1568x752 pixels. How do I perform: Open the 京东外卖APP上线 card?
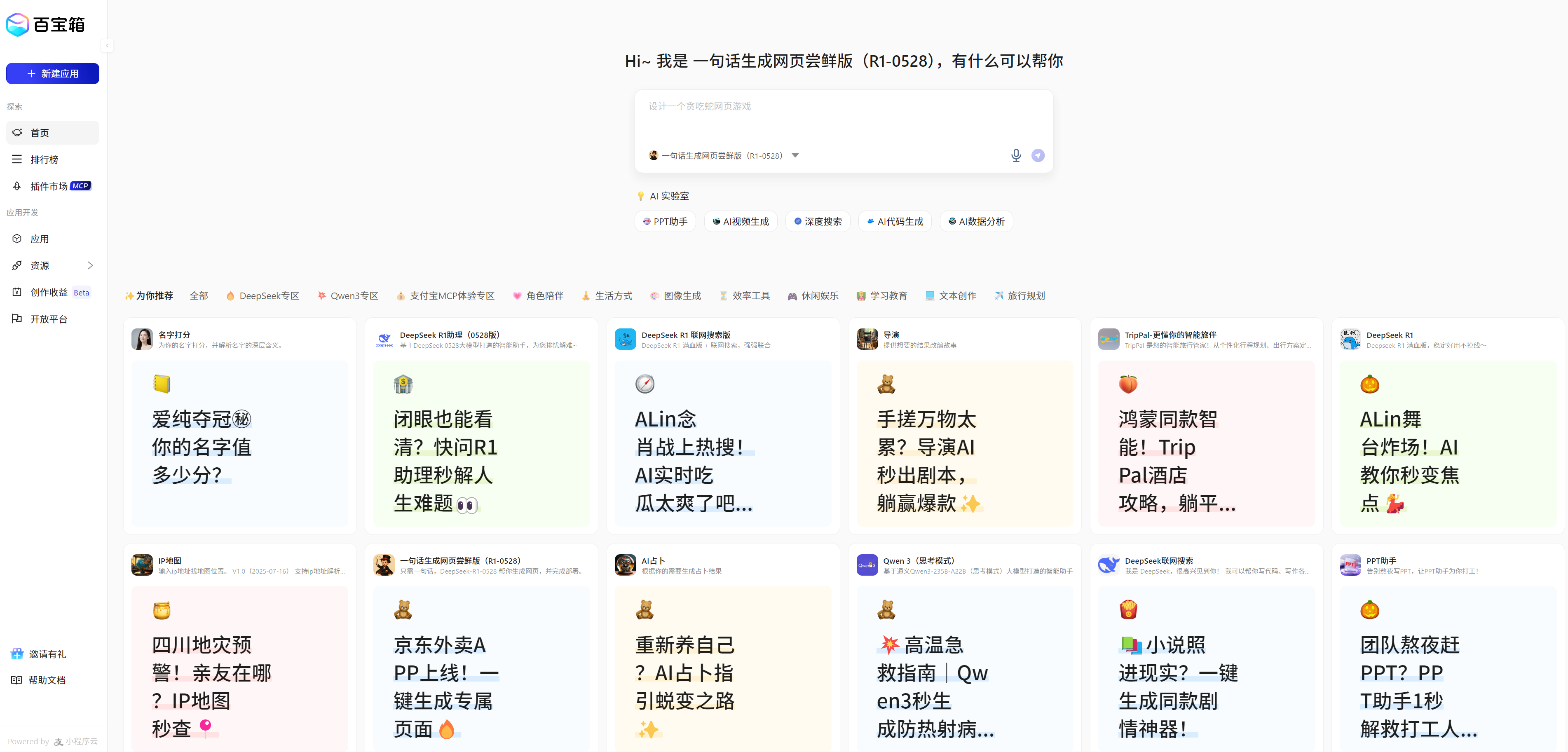point(481,669)
